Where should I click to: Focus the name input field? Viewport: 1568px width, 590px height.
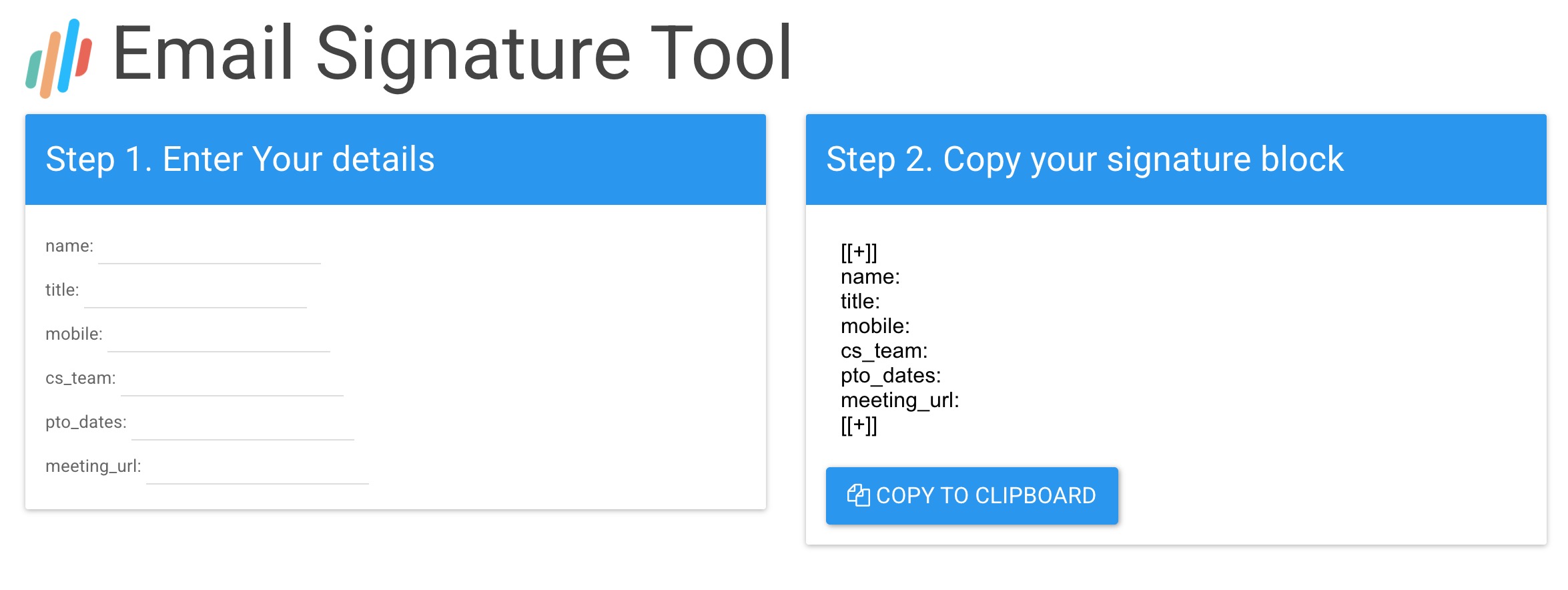point(210,247)
